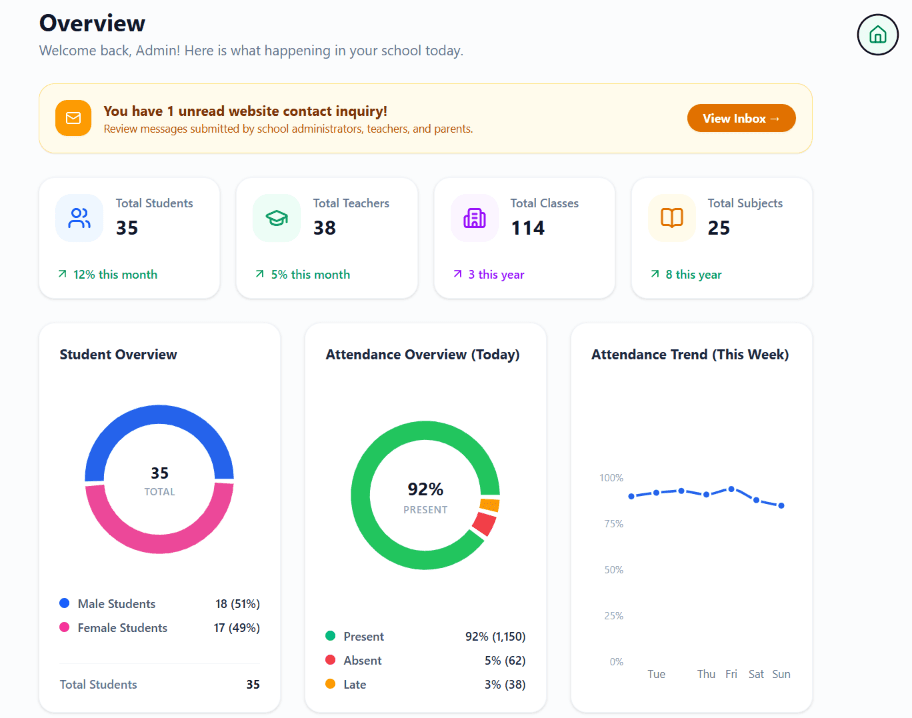Click the green Present legend dot
This screenshot has width=912, height=718.
[x=330, y=636]
